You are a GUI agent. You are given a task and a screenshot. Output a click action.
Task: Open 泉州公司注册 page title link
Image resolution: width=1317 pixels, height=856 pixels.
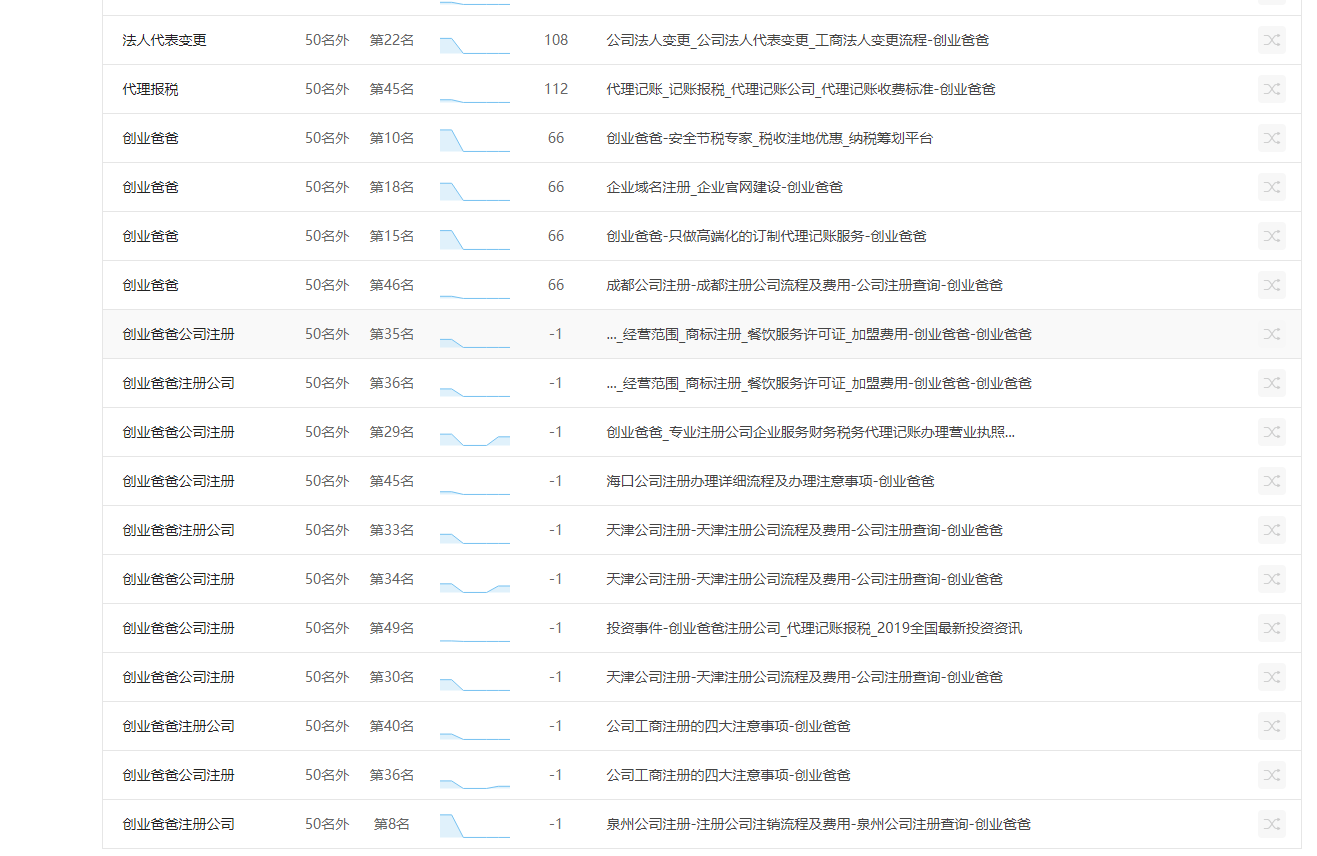point(818,824)
